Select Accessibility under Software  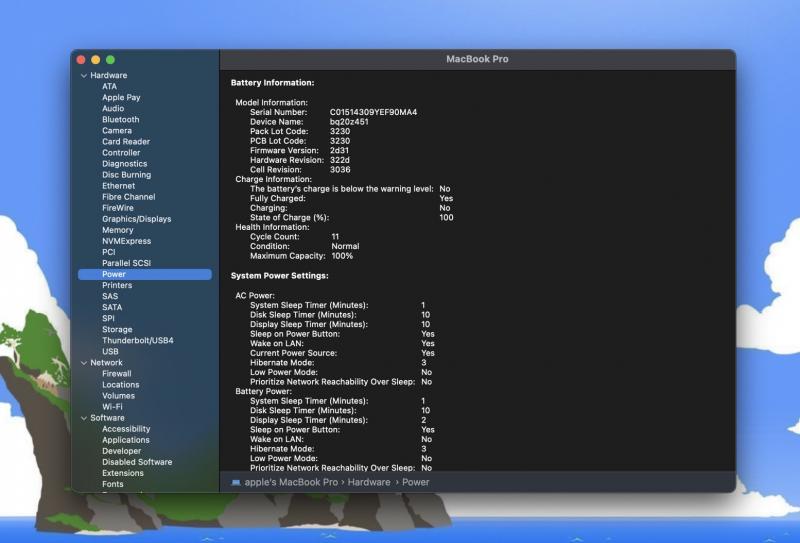(126, 429)
